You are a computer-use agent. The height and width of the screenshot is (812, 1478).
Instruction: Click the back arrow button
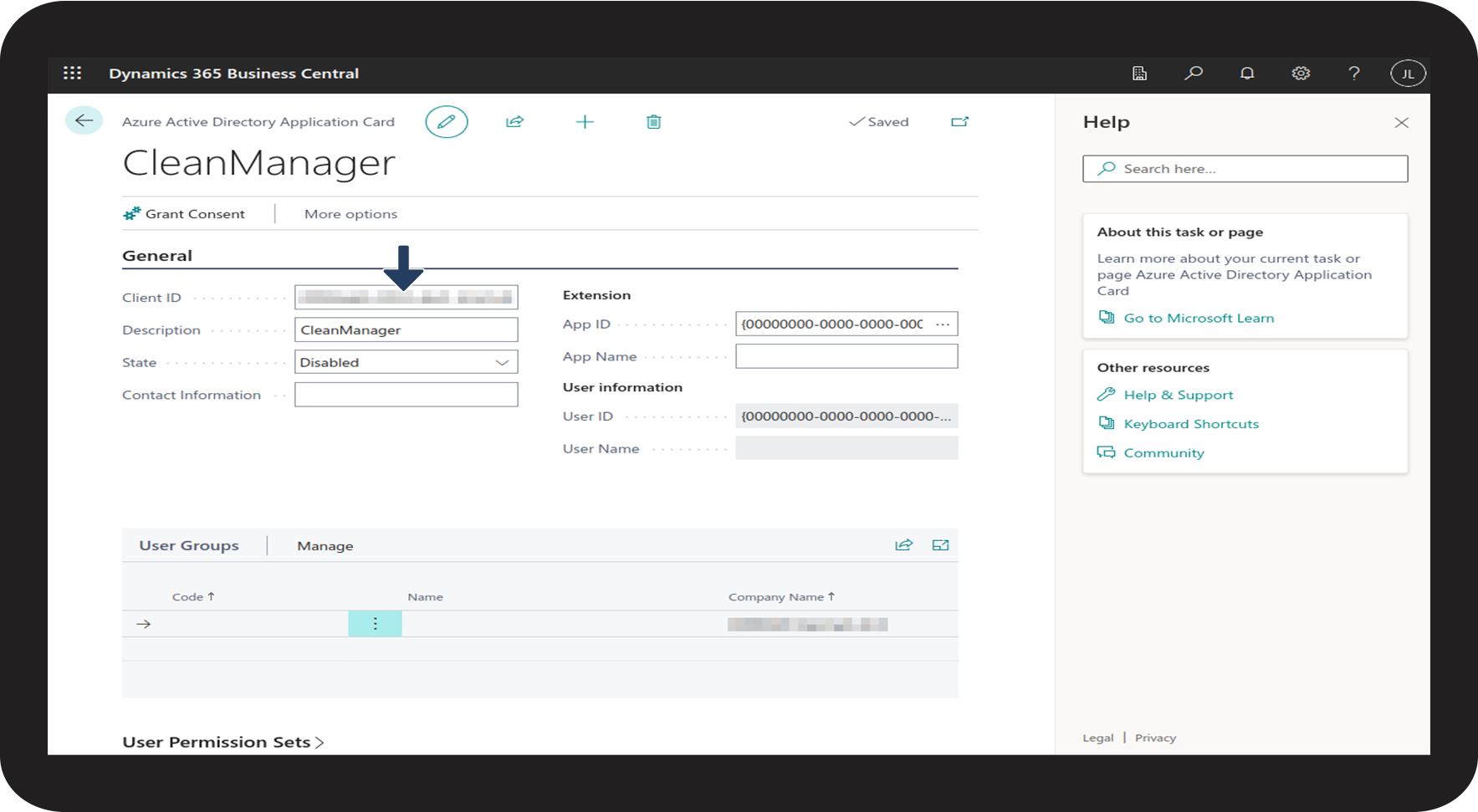click(84, 120)
